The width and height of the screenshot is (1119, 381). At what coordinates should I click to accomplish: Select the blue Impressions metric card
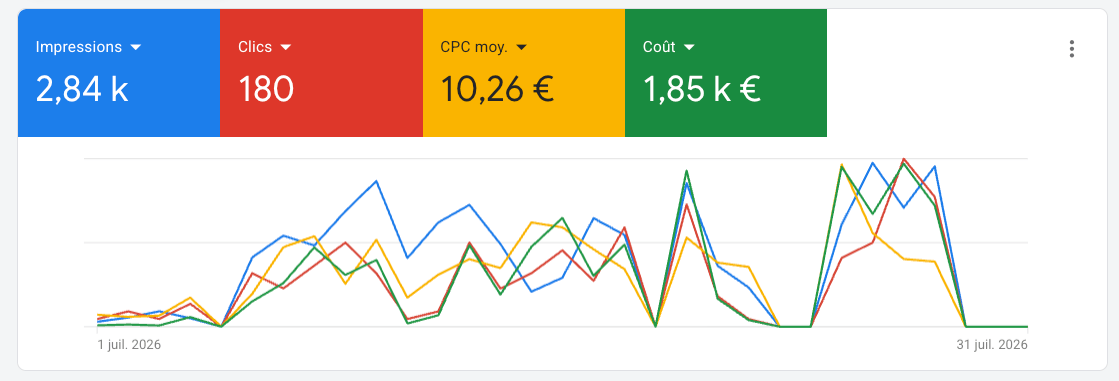[x=119, y=73]
